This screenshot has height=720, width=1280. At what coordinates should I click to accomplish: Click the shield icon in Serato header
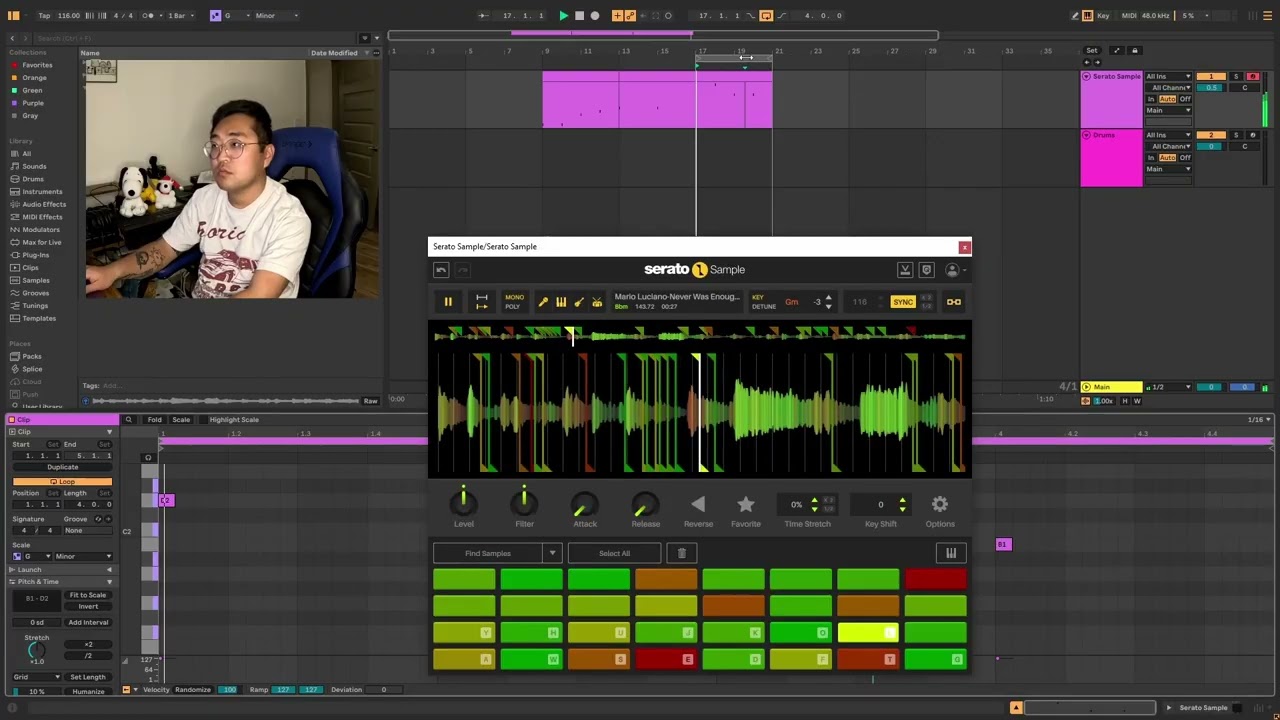point(927,270)
